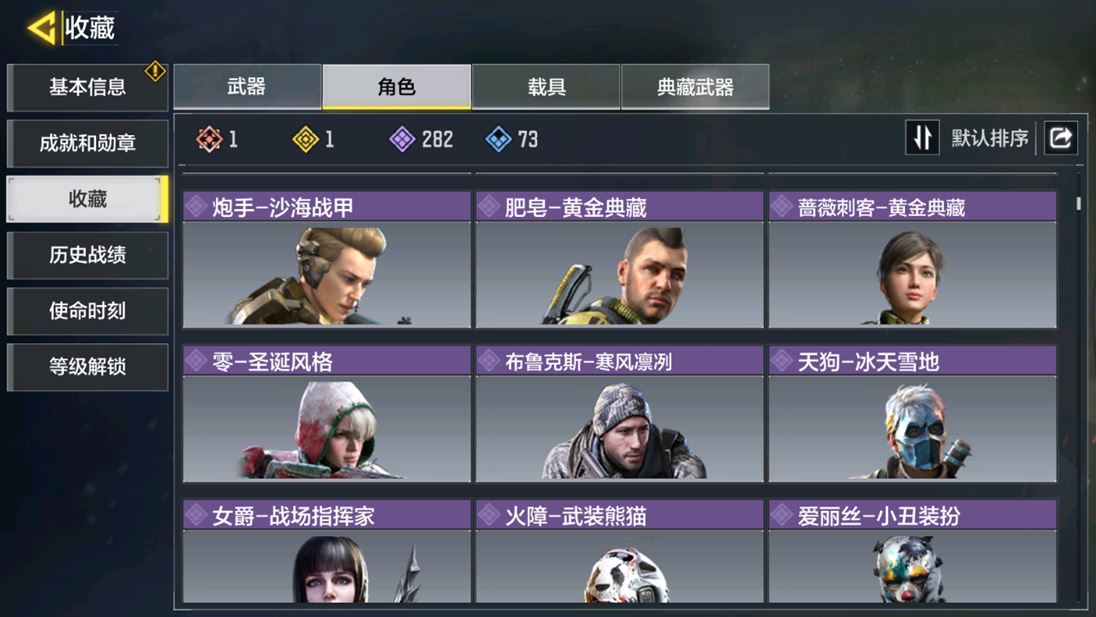The width and height of the screenshot is (1096, 617).
Task: Click the character list scrollbar
Action: [1079, 203]
